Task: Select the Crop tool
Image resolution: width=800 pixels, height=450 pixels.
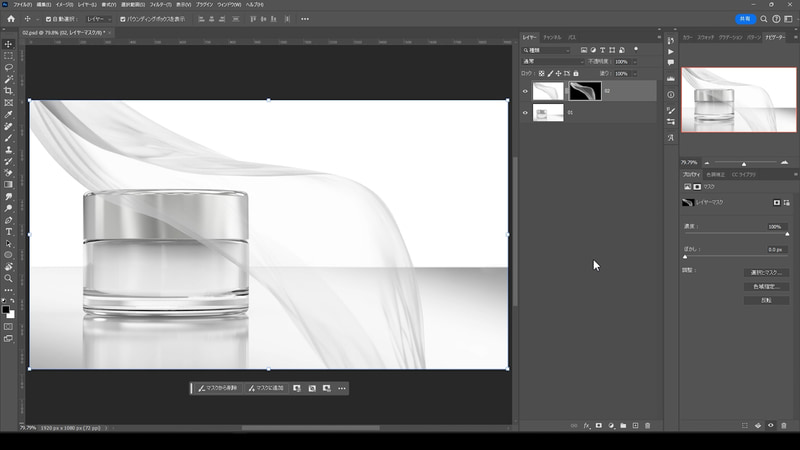Action: [x=9, y=91]
